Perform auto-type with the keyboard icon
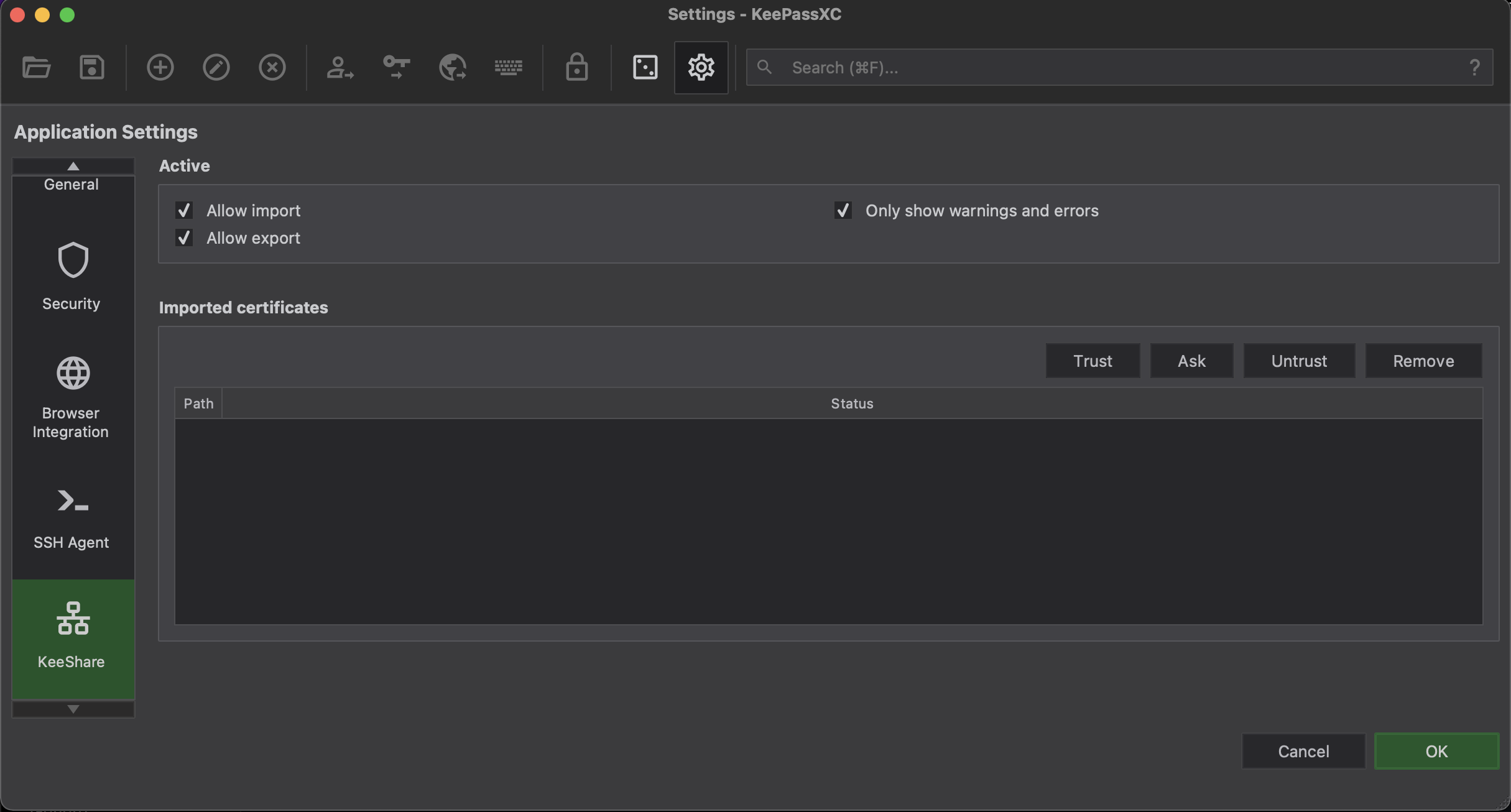The height and width of the screenshot is (812, 1511). (x=508, y=67)
